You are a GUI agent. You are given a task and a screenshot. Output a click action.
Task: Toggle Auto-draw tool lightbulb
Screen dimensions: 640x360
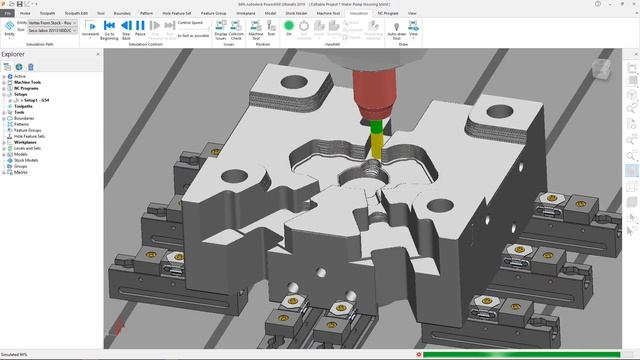click(x=396, y=31)
